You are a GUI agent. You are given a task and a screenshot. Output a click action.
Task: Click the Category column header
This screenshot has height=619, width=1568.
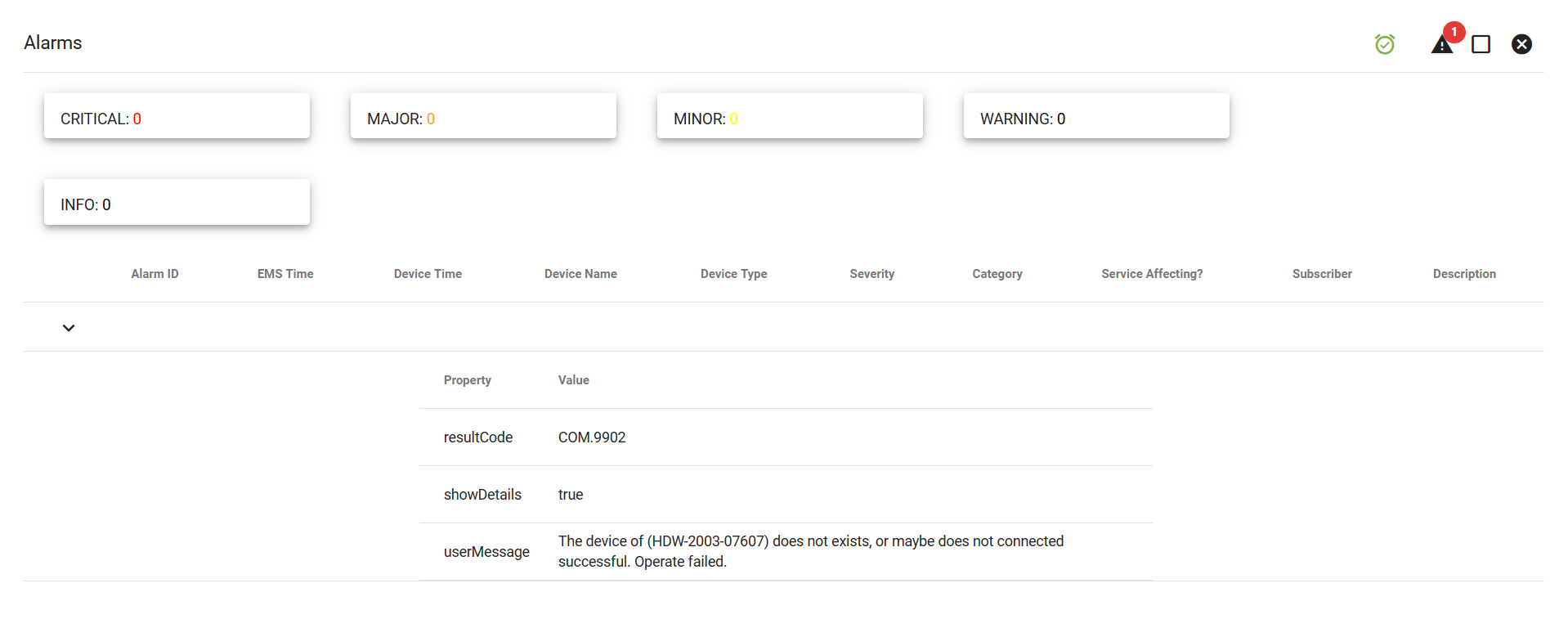pos(997,274)
